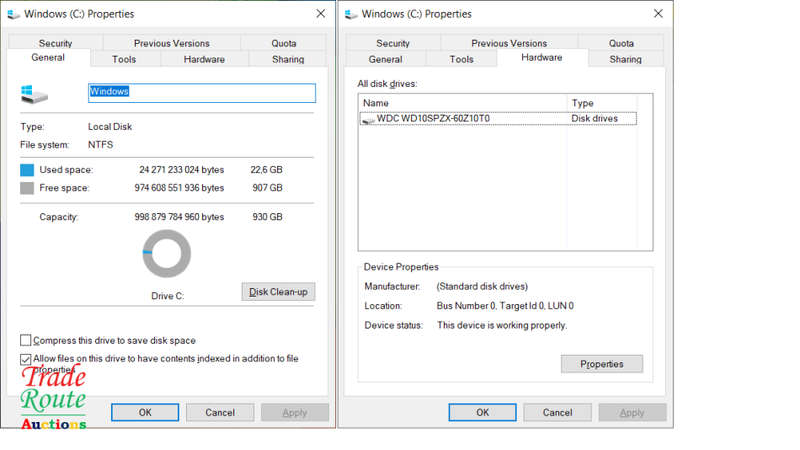Select the Hardware tab in the right window
This screenshot has width=800, height=450.
(542, 58)
